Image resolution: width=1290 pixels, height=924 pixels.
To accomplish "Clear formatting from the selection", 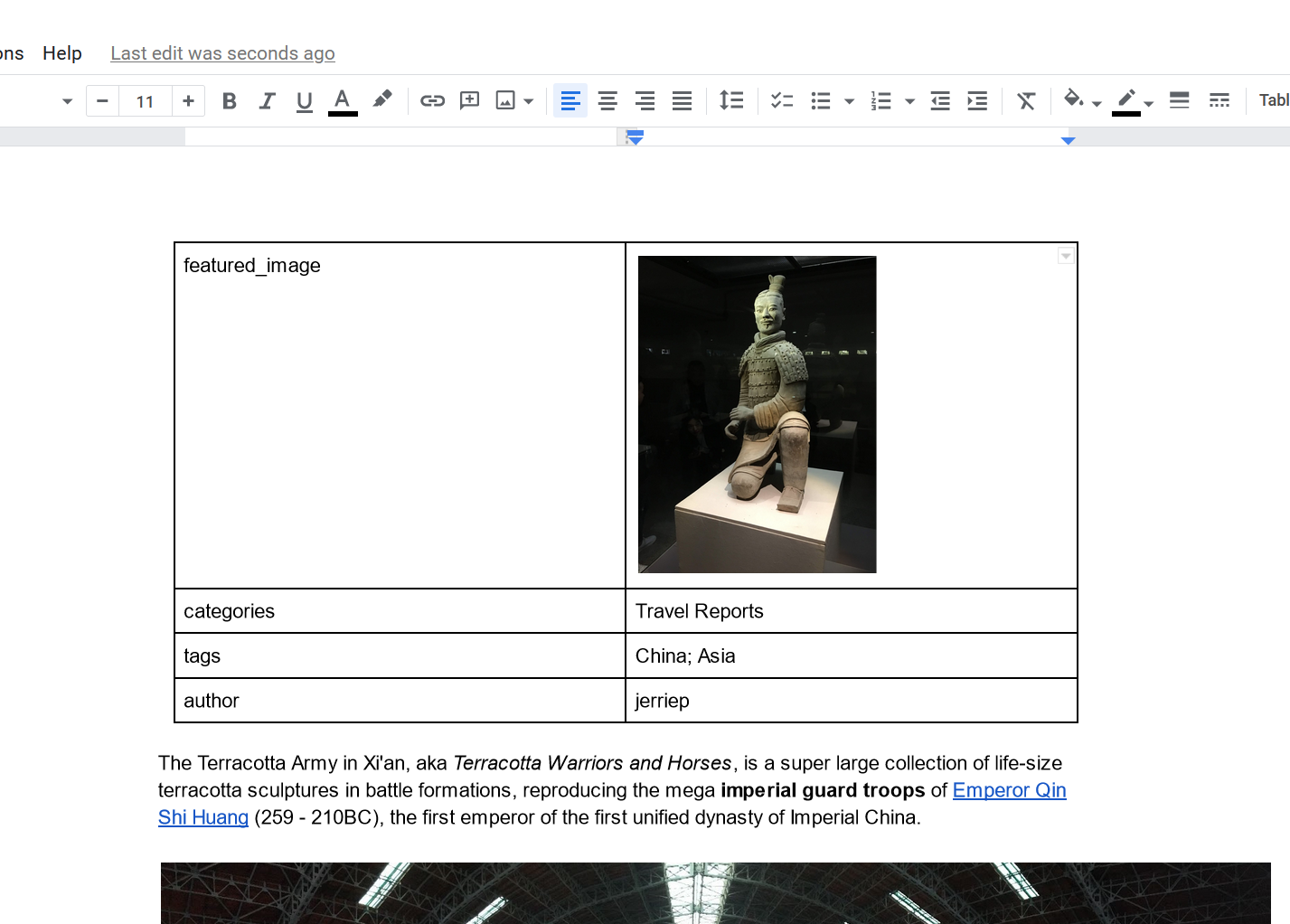I will [x=1026, y=100].
